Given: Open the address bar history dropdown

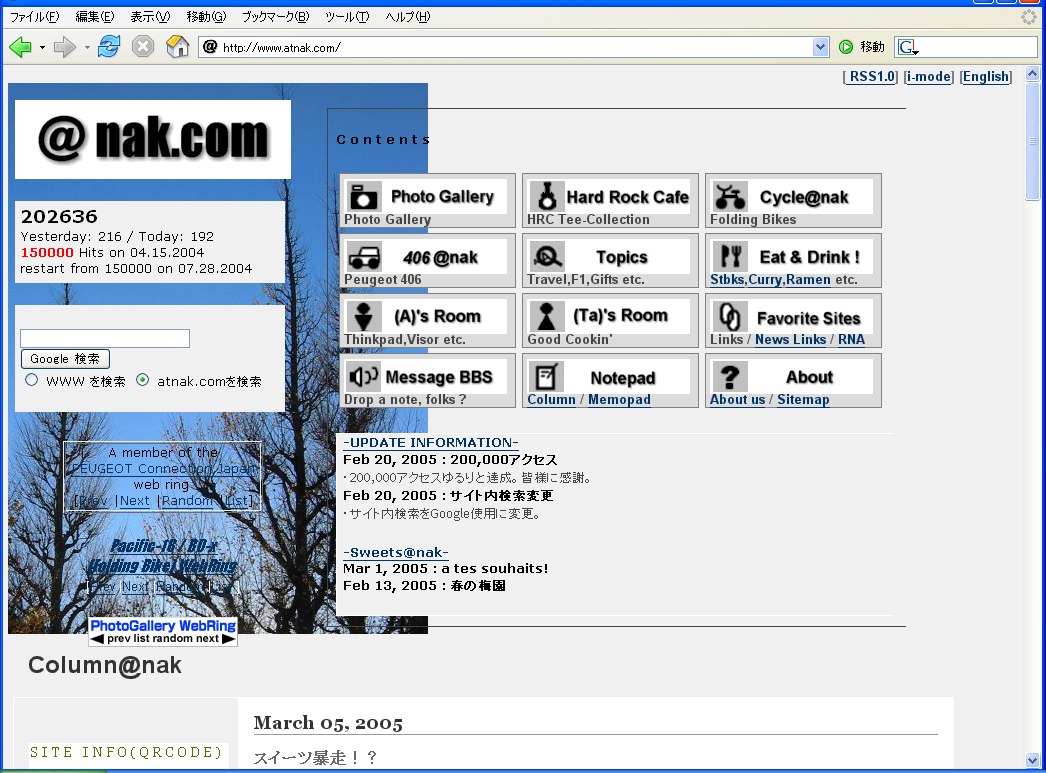Looking at the screenshot, I should 821,47.
